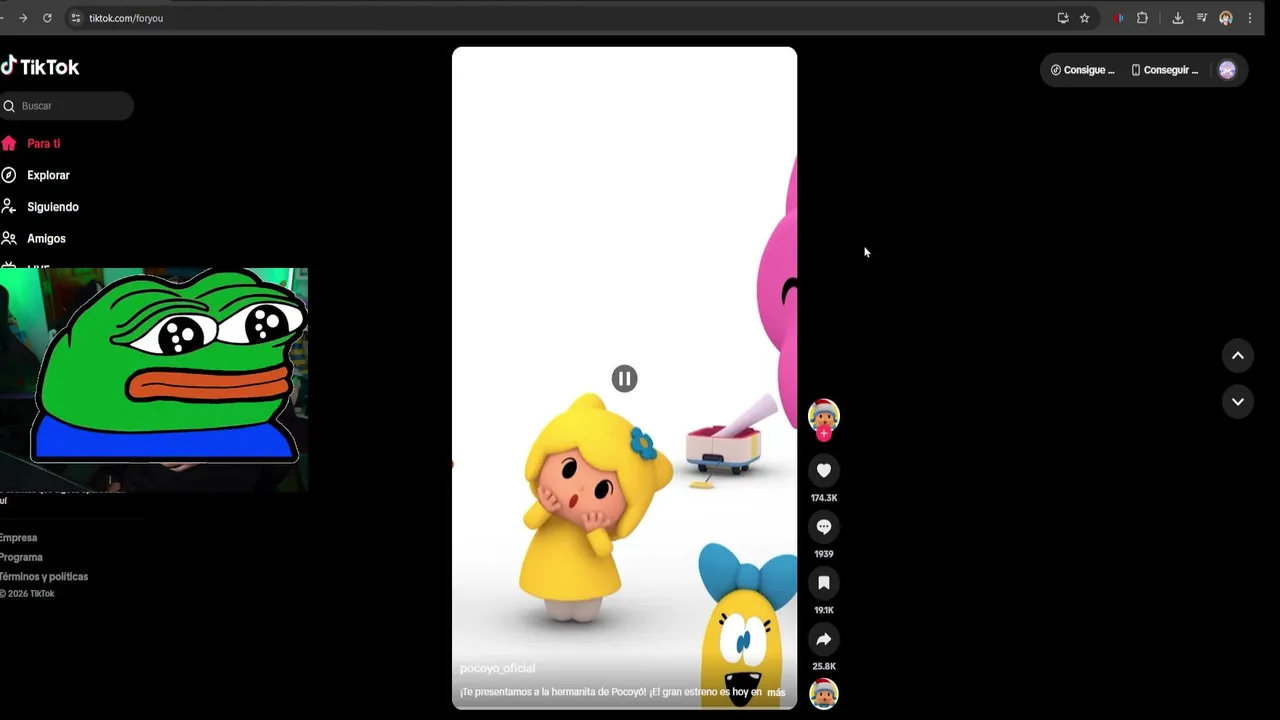The image size is (1280, 720).
Task: Expand caption by clicking 'más'
Action: point(776,692)
